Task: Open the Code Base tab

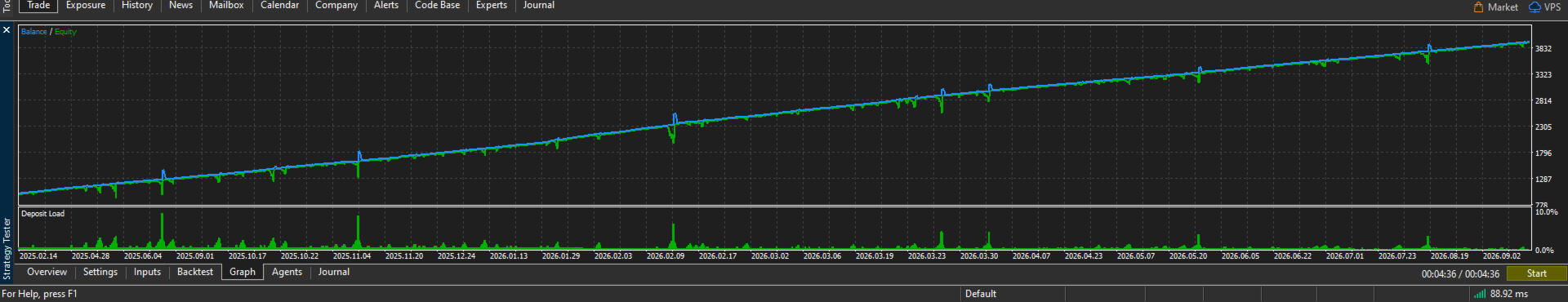Action: (x=437, y=5)
